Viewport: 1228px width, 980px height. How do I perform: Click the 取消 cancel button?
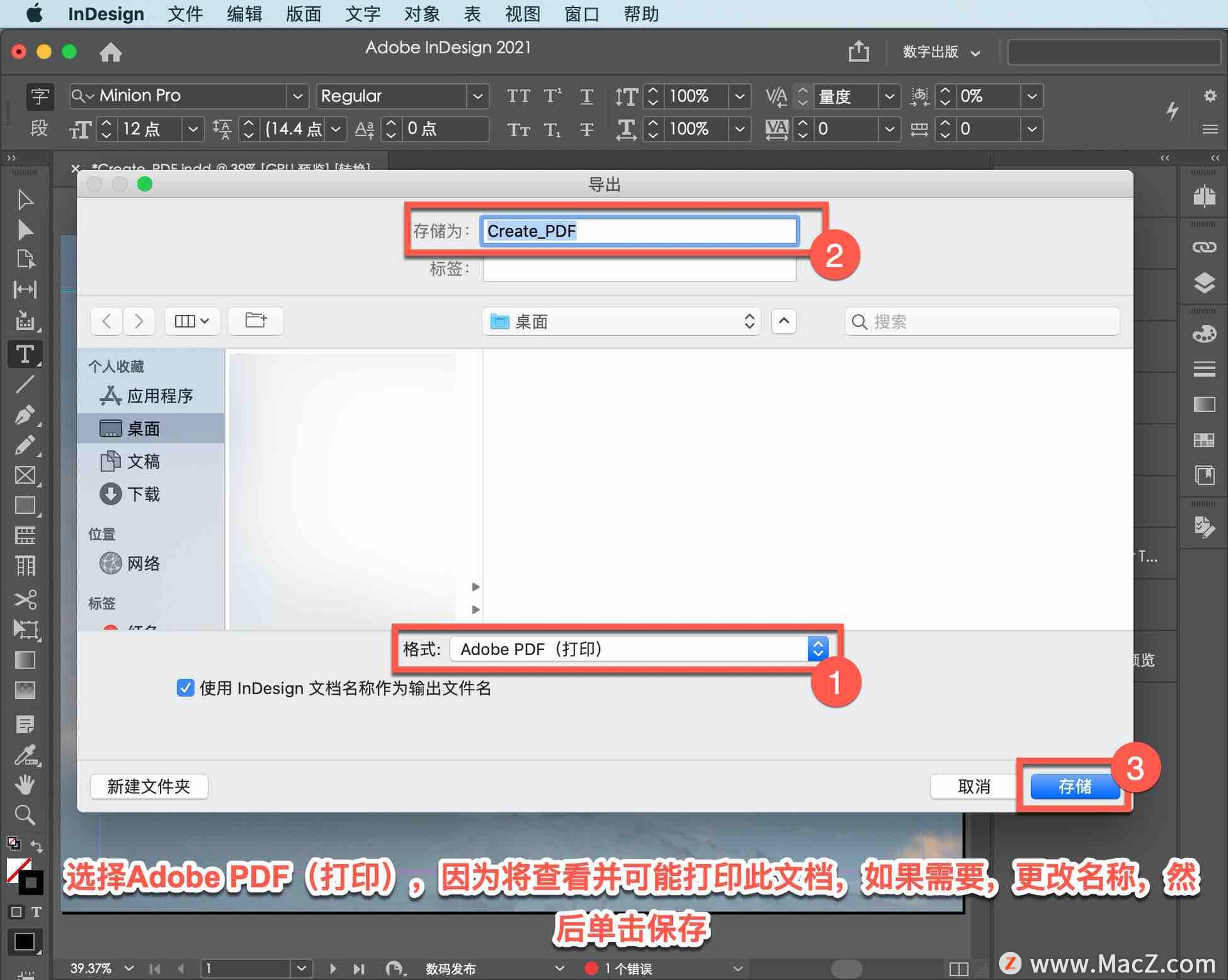[x=974, y=786]
